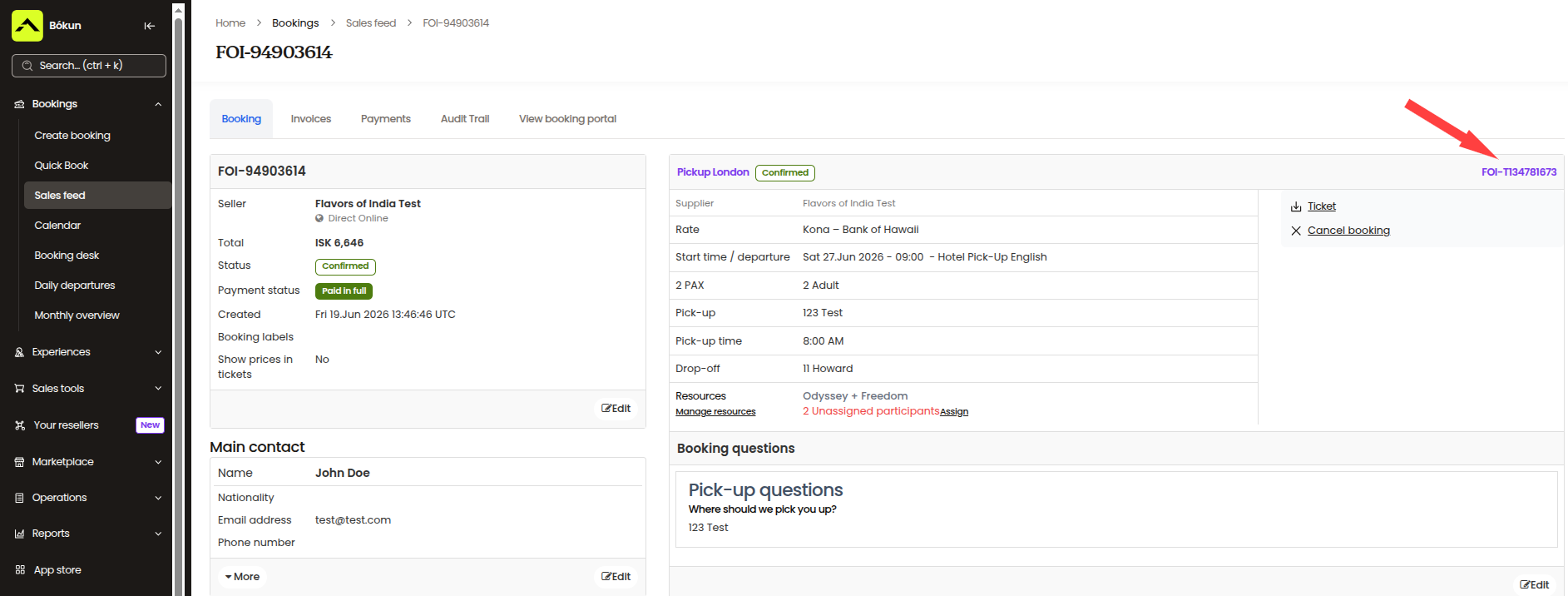The image size is (1568, 596).
Task: Click the Cancel booking link
Action: tap(1348, 231)
